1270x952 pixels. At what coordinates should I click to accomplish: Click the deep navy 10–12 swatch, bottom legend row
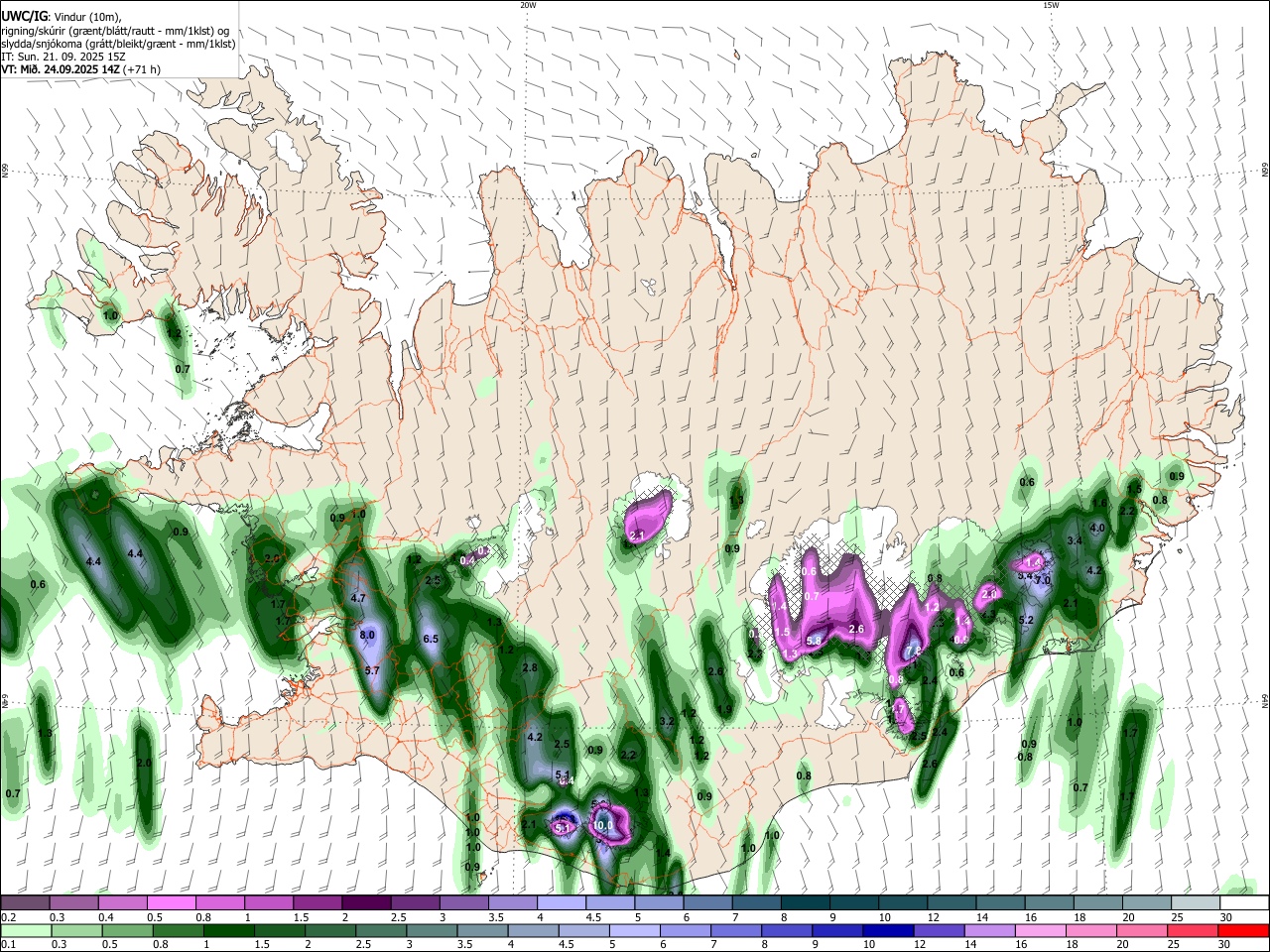coord(887,931)
